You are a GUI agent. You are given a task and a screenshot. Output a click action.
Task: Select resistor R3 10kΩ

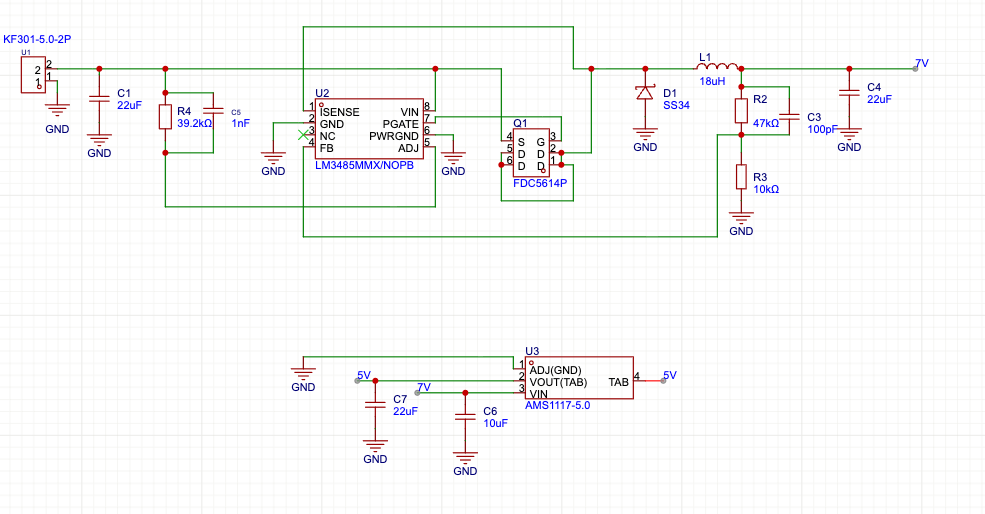point(741,177)
